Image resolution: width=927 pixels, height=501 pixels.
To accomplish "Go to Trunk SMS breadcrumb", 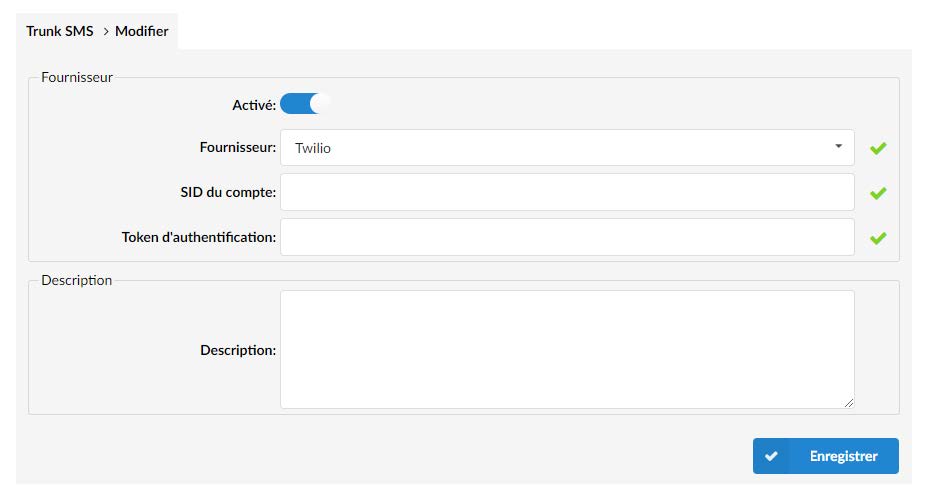I will tap(60, 31).
